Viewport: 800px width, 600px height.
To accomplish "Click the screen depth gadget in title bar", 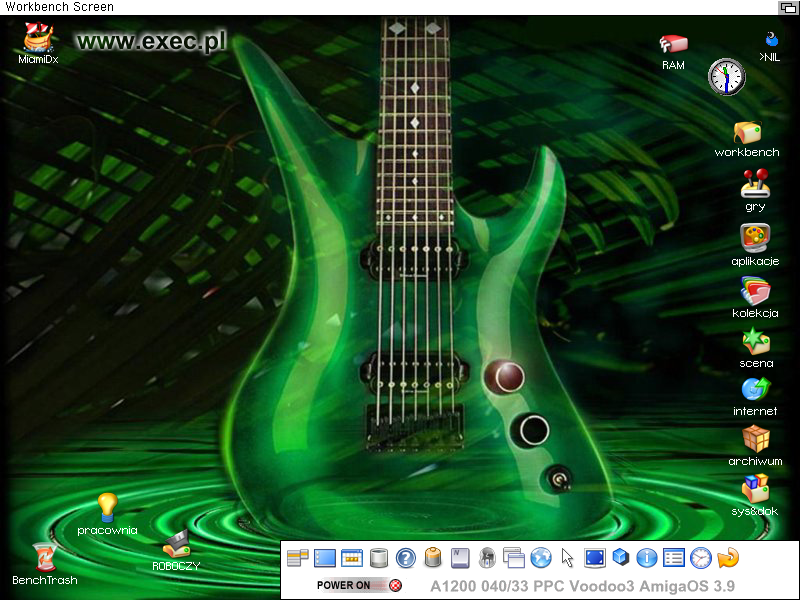I will click(x=788, y=7).
